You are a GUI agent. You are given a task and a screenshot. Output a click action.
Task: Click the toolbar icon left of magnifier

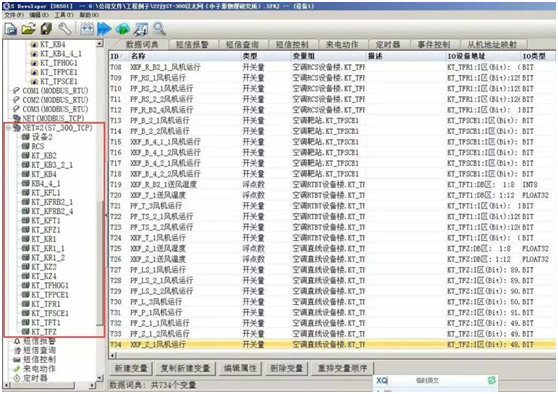click(x=141, y=29)
